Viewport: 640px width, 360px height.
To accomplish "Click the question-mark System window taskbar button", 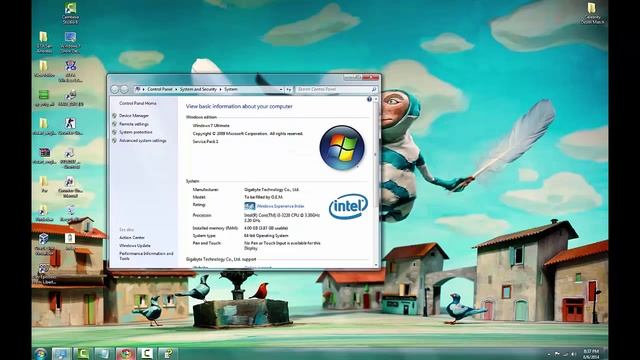I will [x=168, y=353].
